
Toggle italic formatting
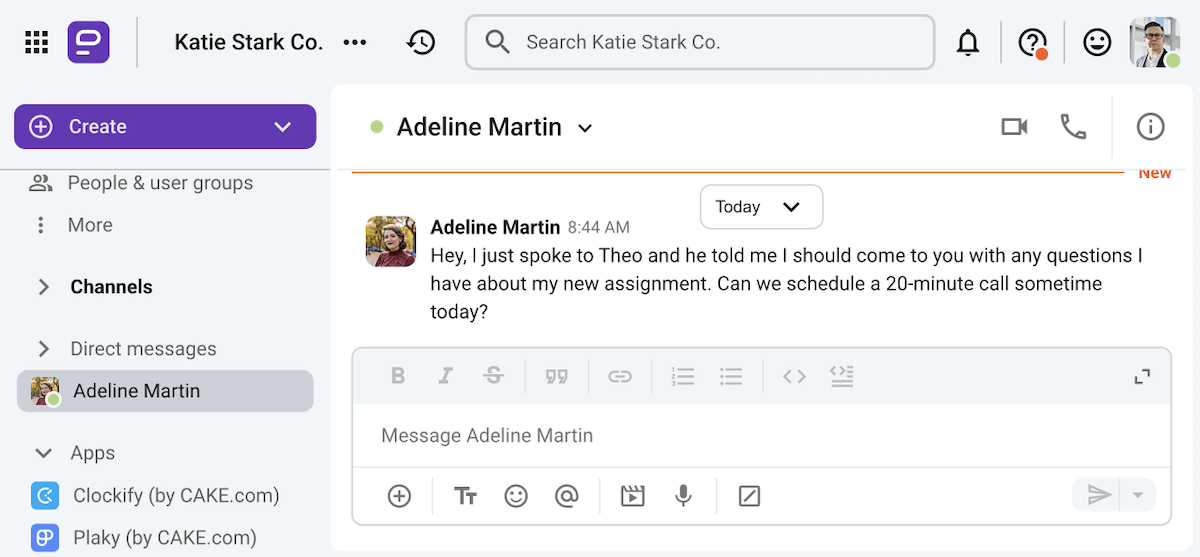(x=446, y=376)
